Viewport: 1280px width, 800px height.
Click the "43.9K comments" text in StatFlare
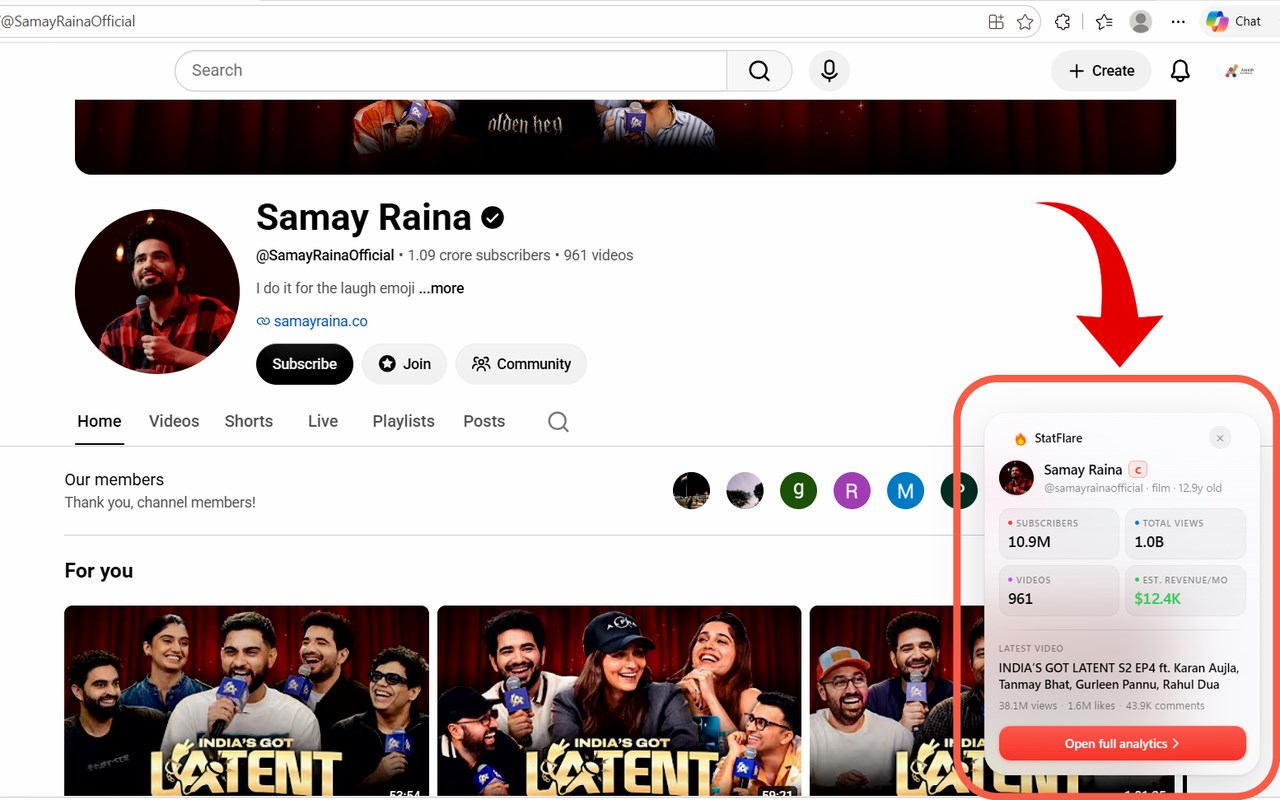coord(1165,706)
